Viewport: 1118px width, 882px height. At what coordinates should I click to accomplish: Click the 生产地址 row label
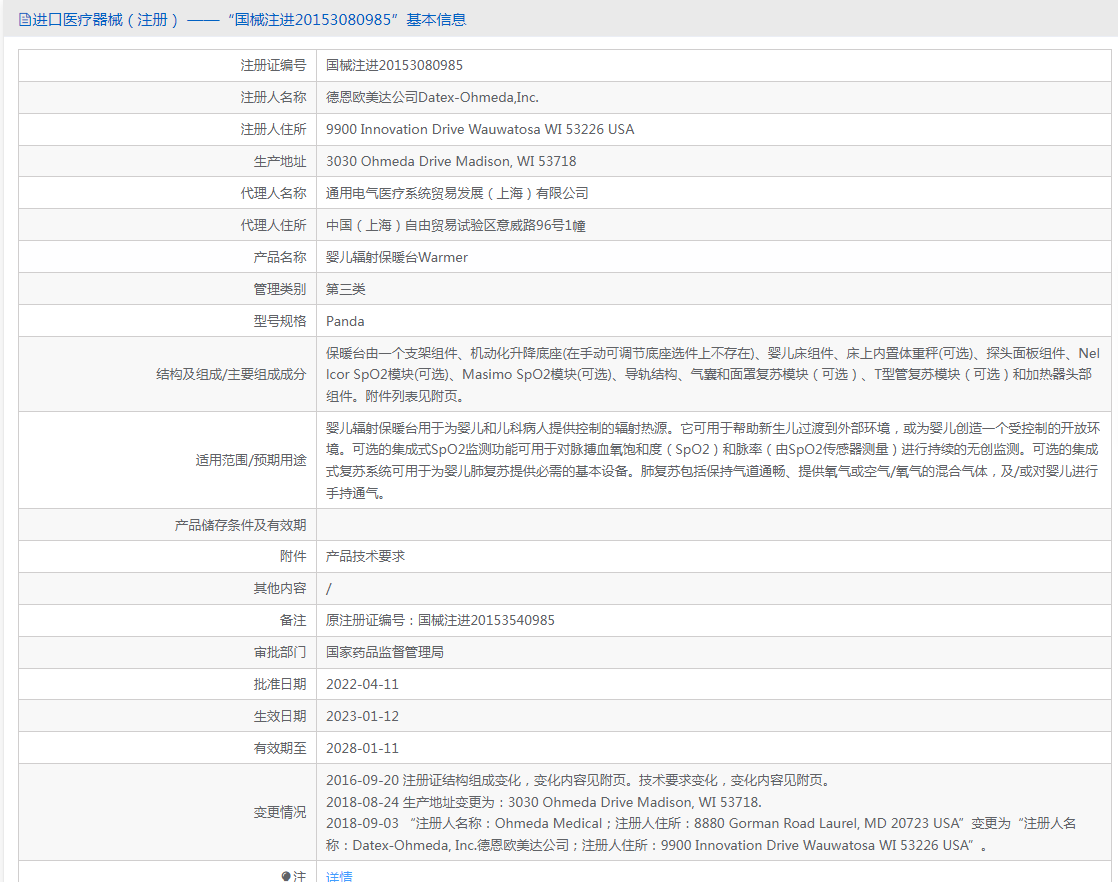click(280, 162)
